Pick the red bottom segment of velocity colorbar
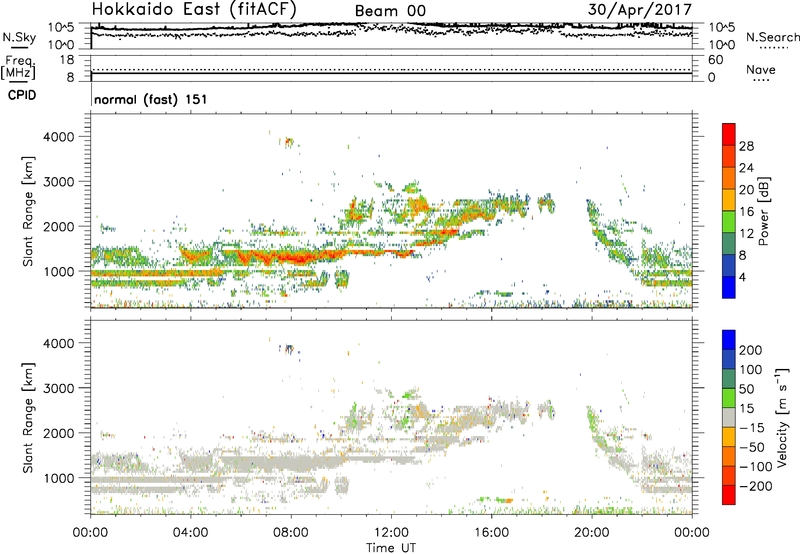Image resolution: width=800 pixels, height=554 pixels. click(x=729, y=495)
